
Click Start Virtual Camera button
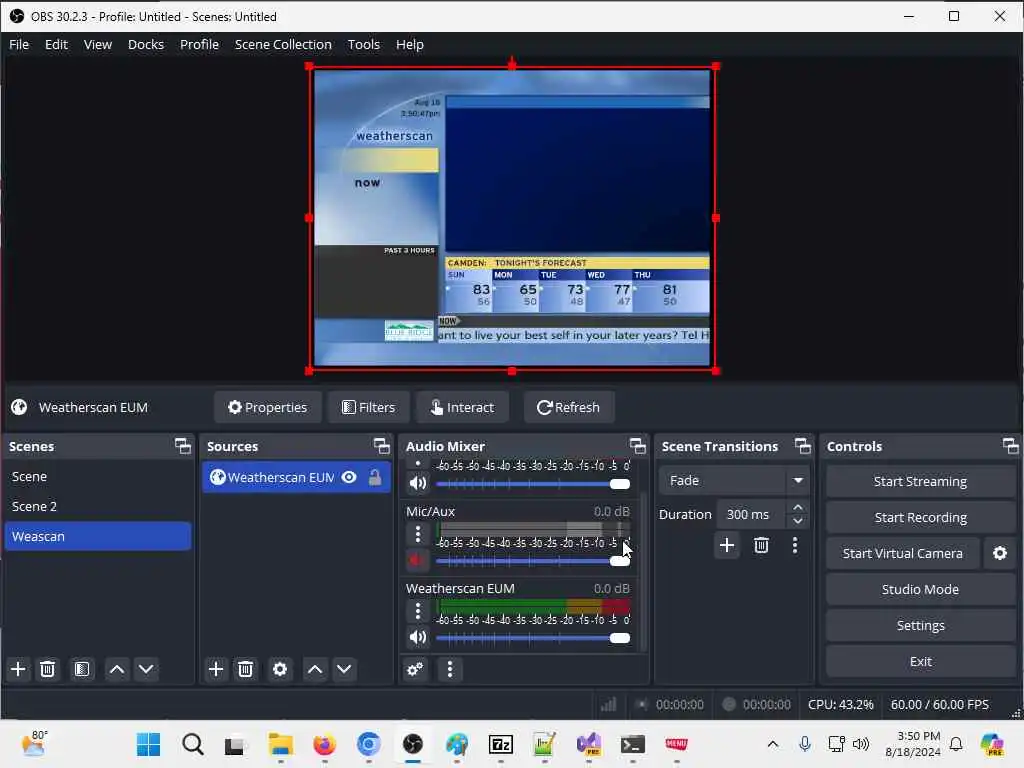(903, 553)
